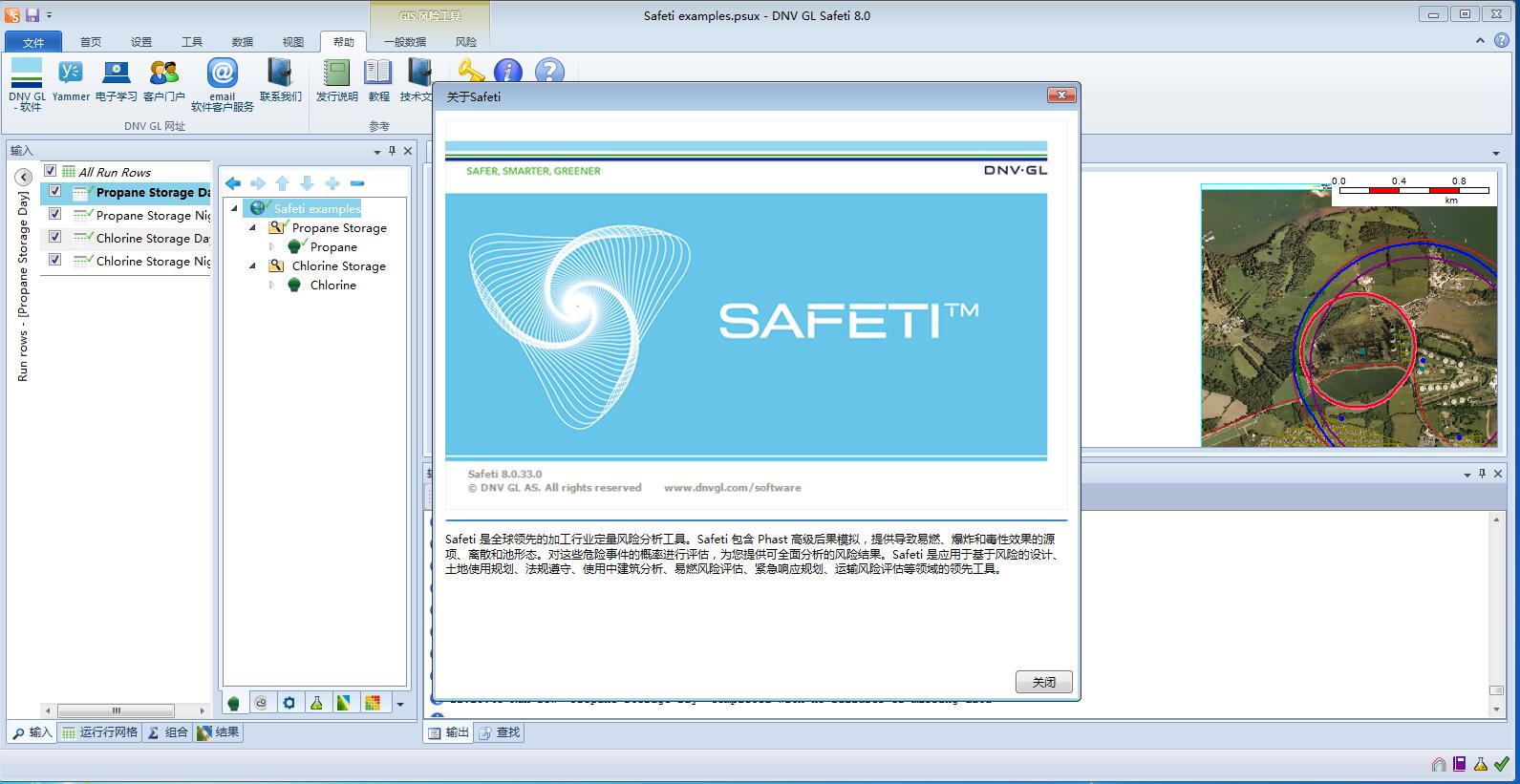Open the 输入 panel options dropdown
The image size is (1520, 784).
coord(376,151)
